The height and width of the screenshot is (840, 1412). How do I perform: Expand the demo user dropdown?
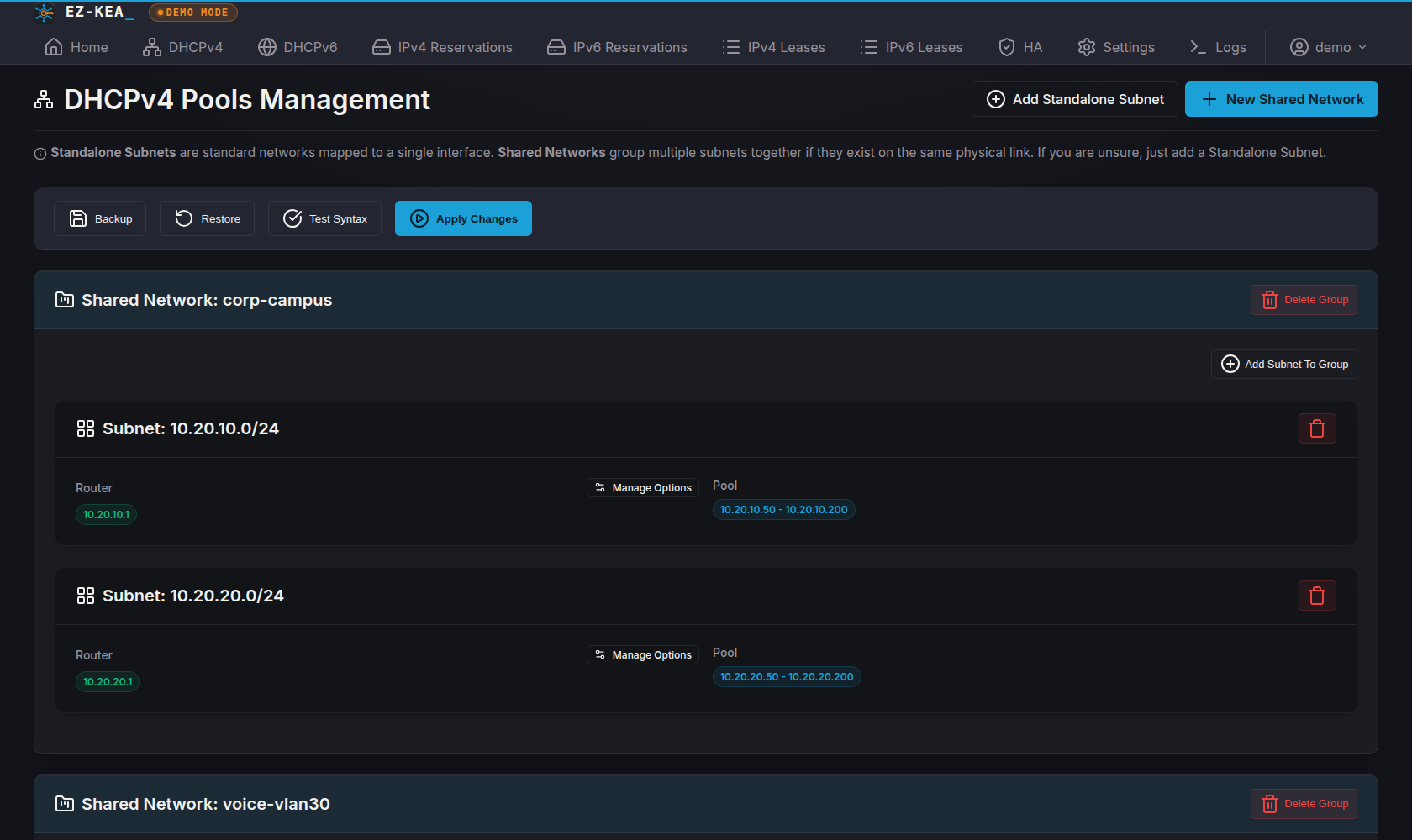[x=1328, y=47]
